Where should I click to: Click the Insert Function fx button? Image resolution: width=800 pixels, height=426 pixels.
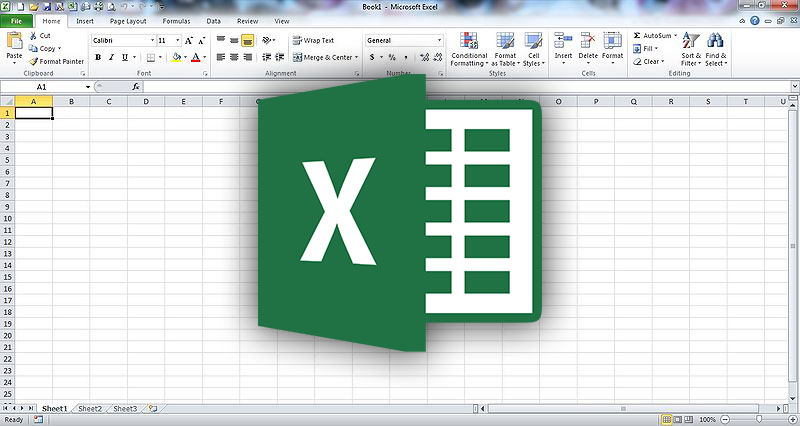click(136, 87)
